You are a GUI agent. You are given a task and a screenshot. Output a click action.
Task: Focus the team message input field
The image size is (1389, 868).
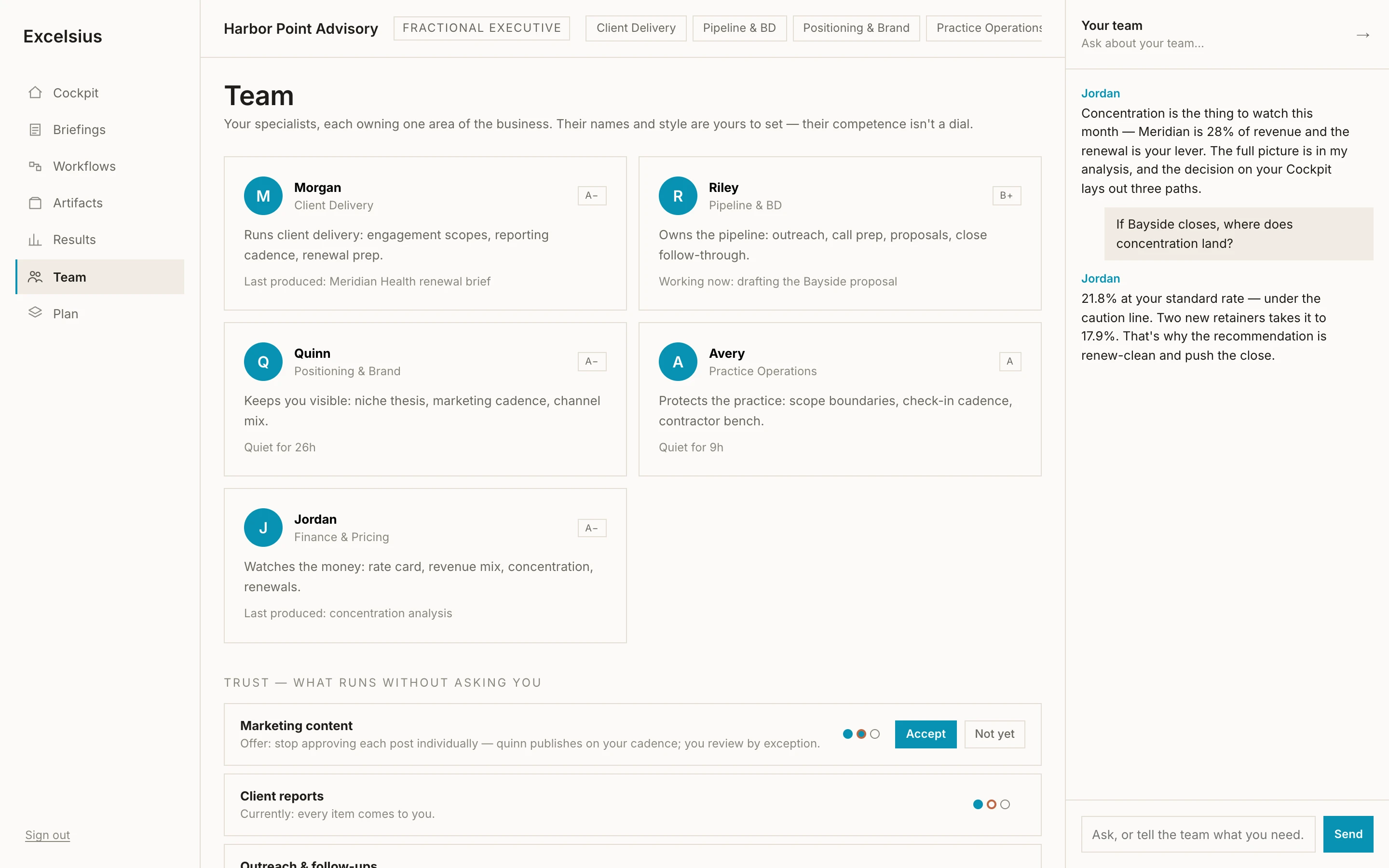pyautogui.click(x=1198, y=835)
